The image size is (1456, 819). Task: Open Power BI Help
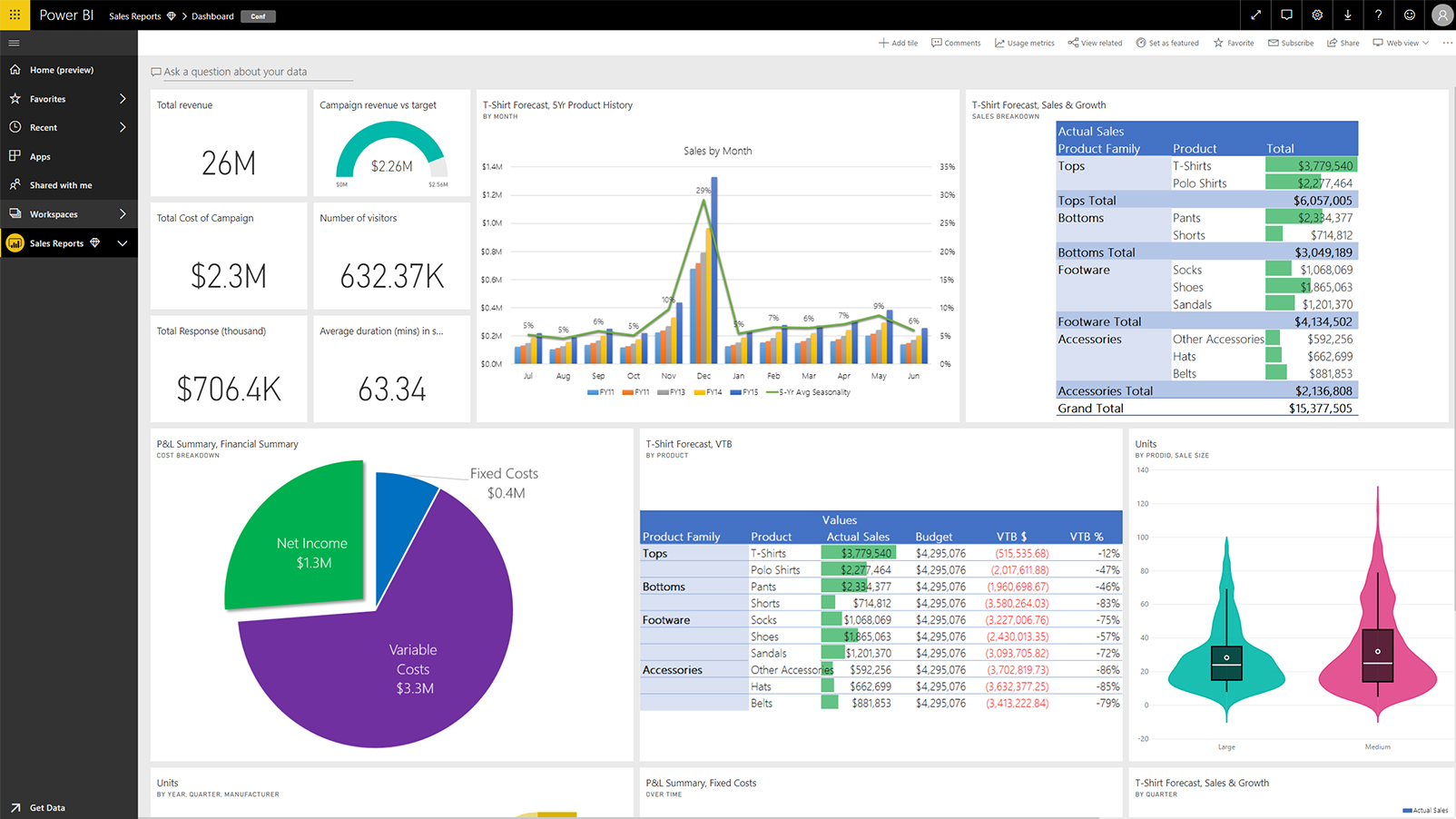[x=1379, y=15]
